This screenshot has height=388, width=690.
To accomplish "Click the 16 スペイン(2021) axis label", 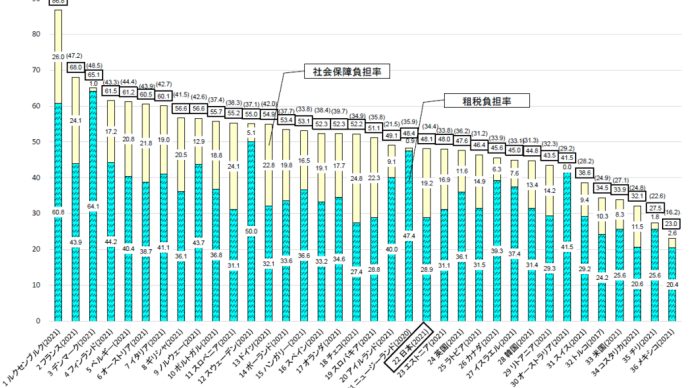I will [301, 351].
